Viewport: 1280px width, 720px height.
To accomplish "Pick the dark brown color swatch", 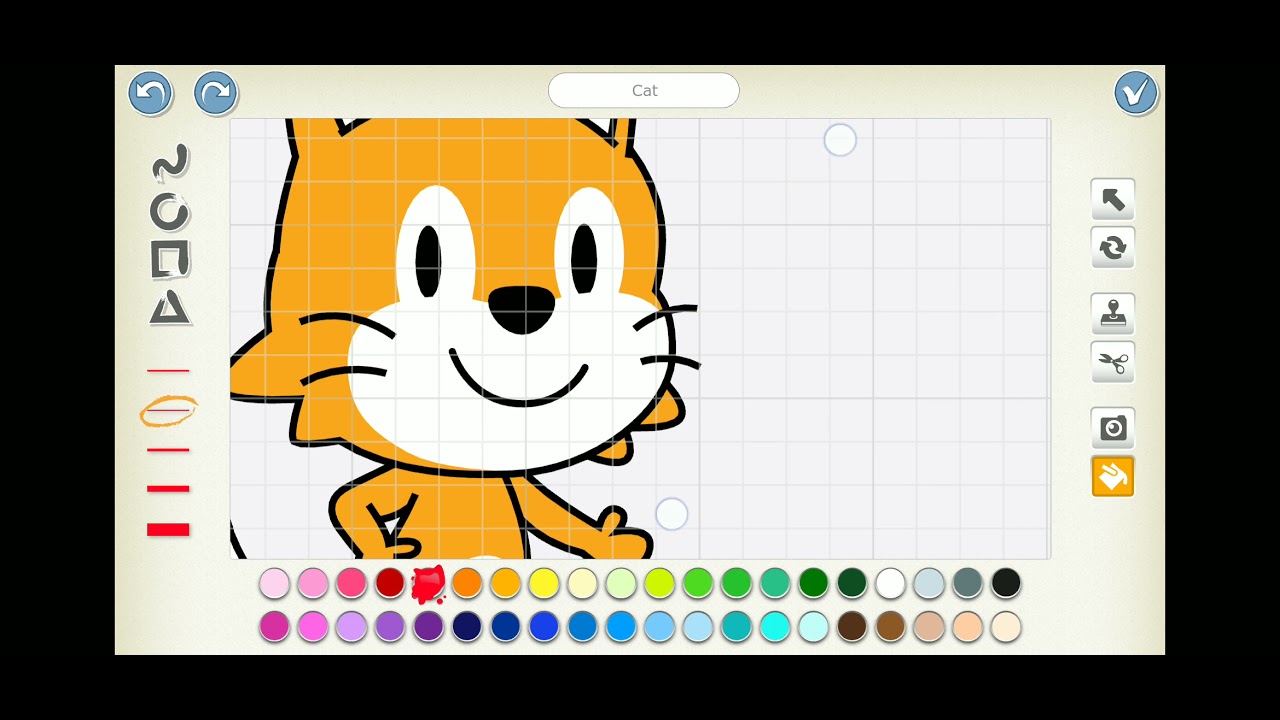I will (852, 627).
